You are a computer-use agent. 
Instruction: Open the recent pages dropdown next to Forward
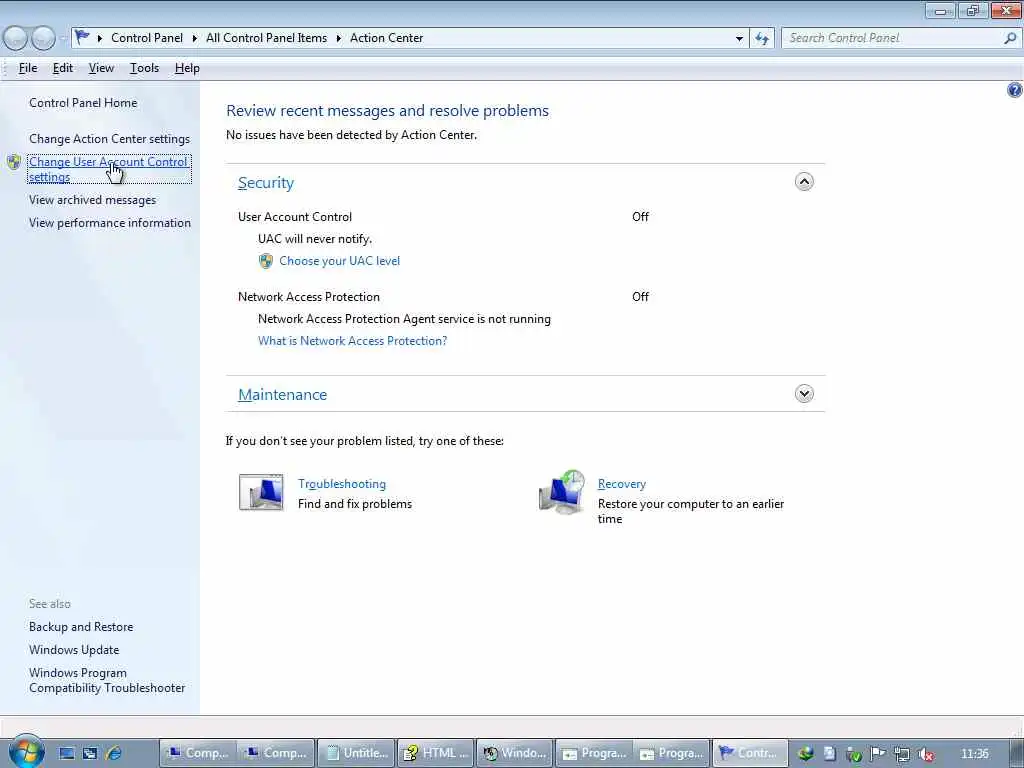click(x=63, y=39)
